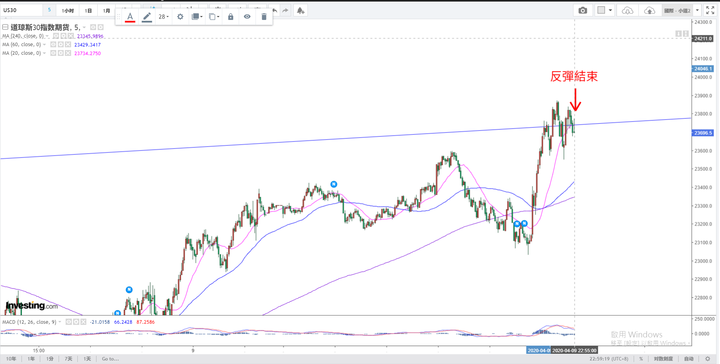Remove the MA (60, close, 0) indicator

tap(67, 45)
